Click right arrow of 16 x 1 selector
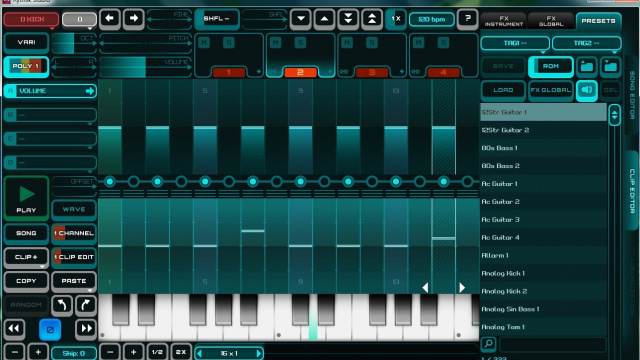The height and width of the screenshot is (360, 640). coord(259,353)
